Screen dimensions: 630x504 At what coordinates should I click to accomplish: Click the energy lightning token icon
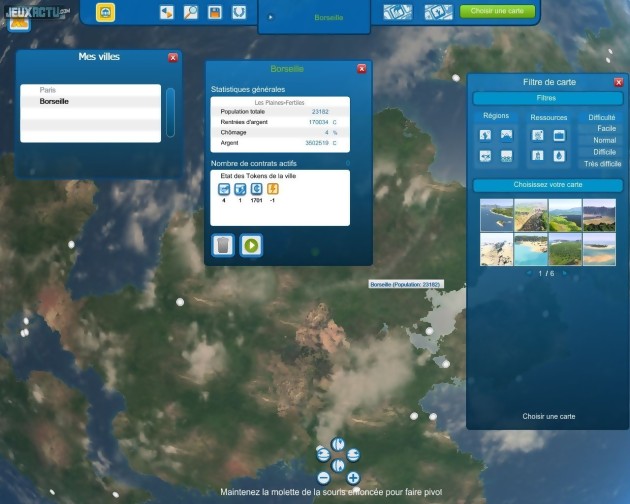click(x=272, y=188)
